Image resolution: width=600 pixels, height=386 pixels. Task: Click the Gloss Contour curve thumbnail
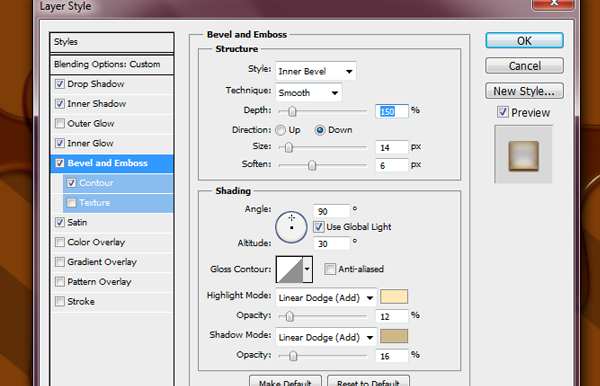(x=289, y=269)
